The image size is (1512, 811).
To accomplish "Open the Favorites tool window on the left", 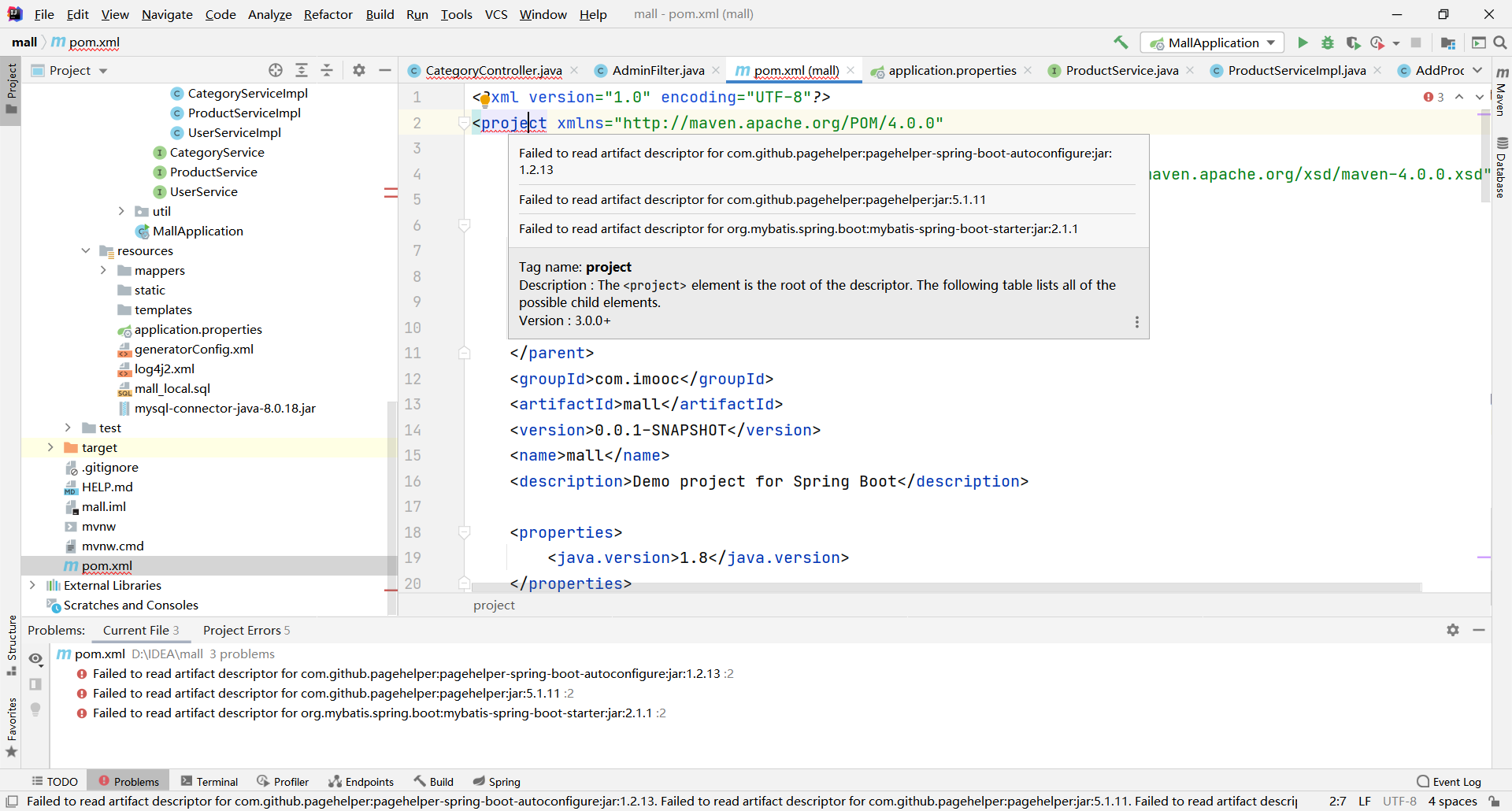I will click(x=11, y=728).
